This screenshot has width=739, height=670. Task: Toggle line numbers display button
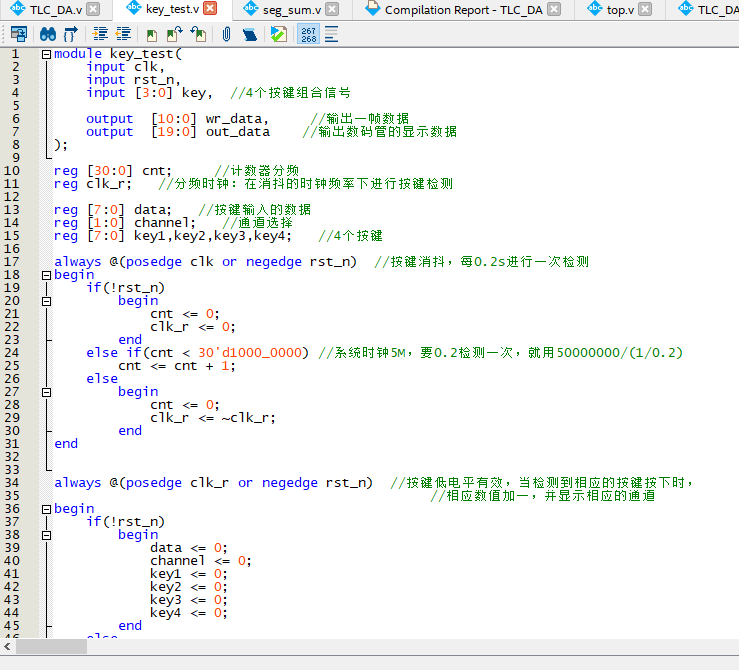[308, 34]
